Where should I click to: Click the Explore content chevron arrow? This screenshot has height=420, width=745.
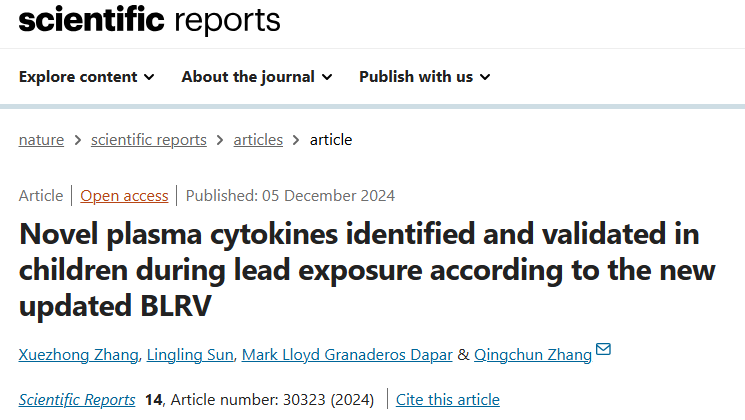tap(149, 77)
